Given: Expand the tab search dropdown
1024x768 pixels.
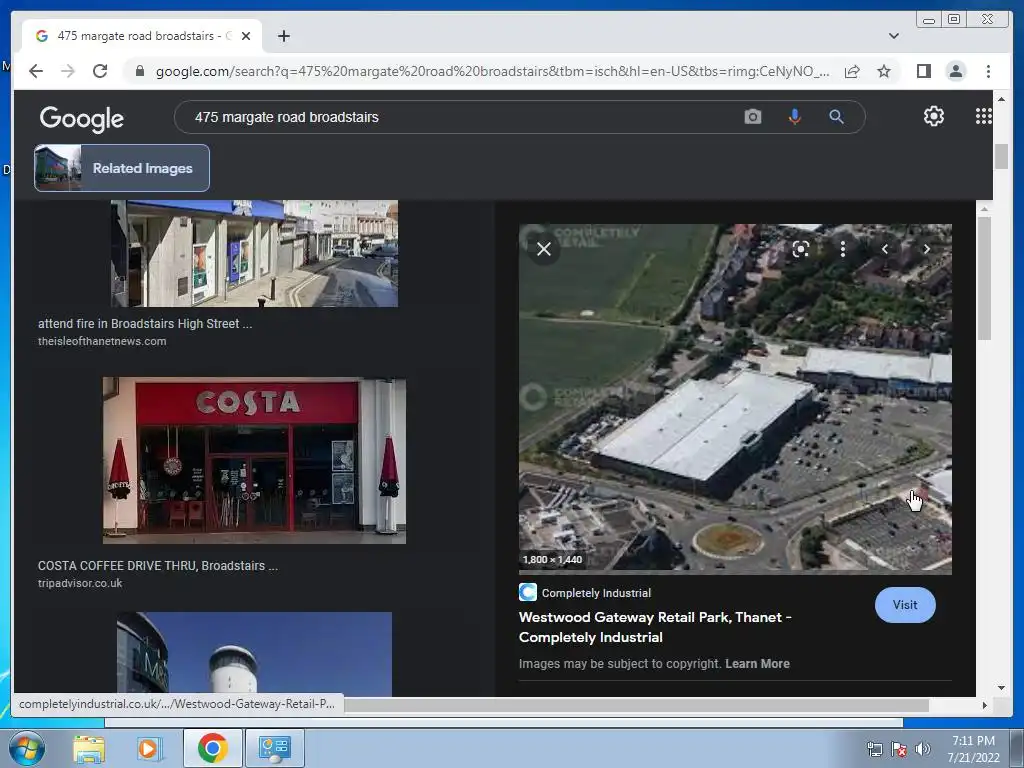Looking at the screenshot, I should coord(893,36).
